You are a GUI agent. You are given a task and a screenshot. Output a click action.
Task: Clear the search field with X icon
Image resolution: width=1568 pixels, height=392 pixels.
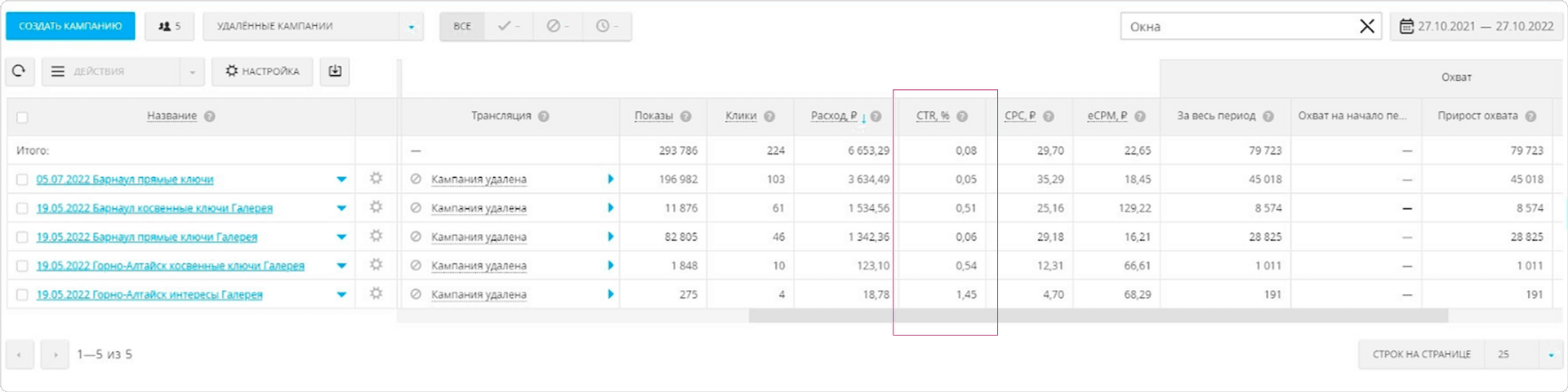pos(1366,26)
